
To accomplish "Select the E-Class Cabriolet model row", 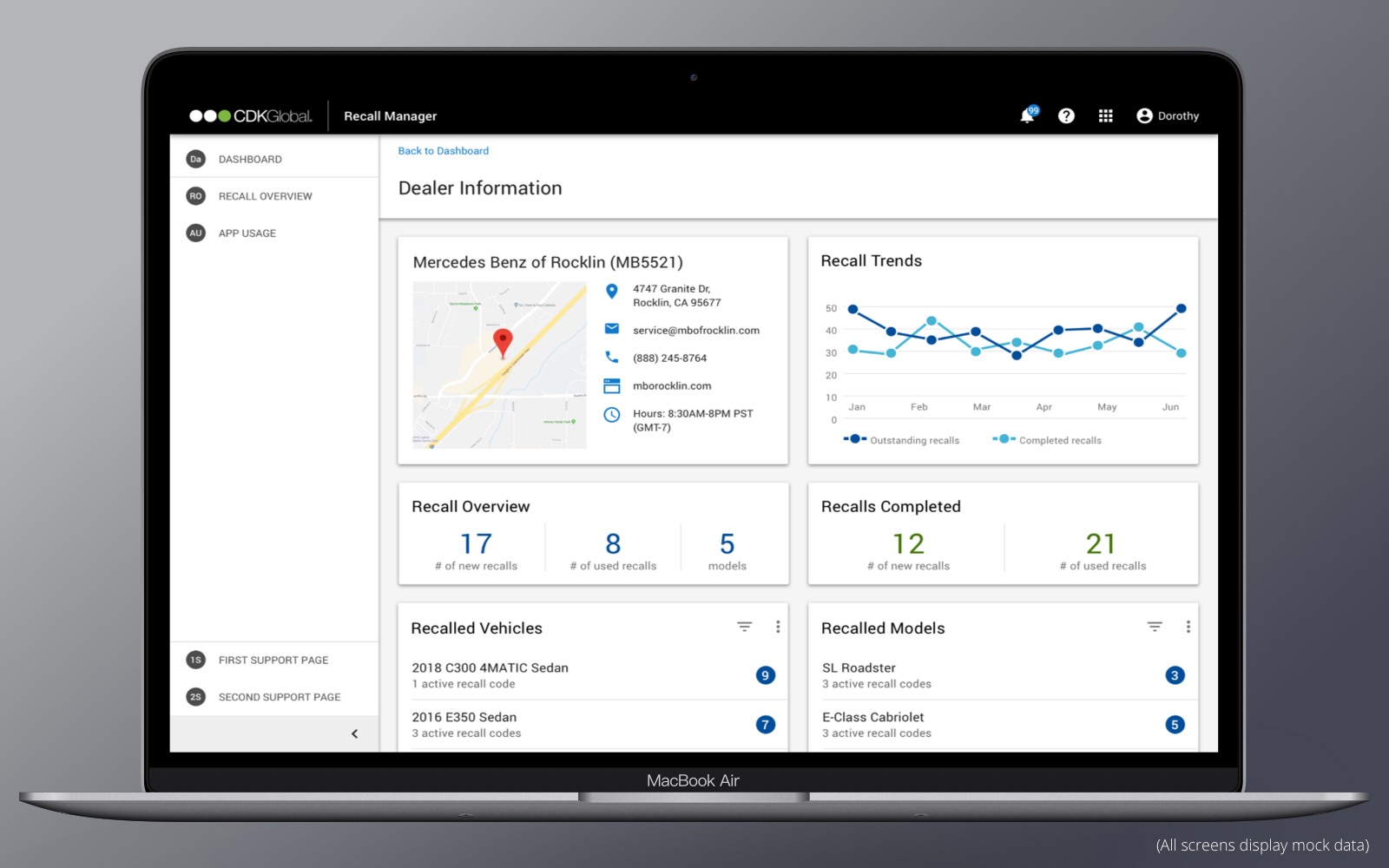I will (x=1003, y=725).
